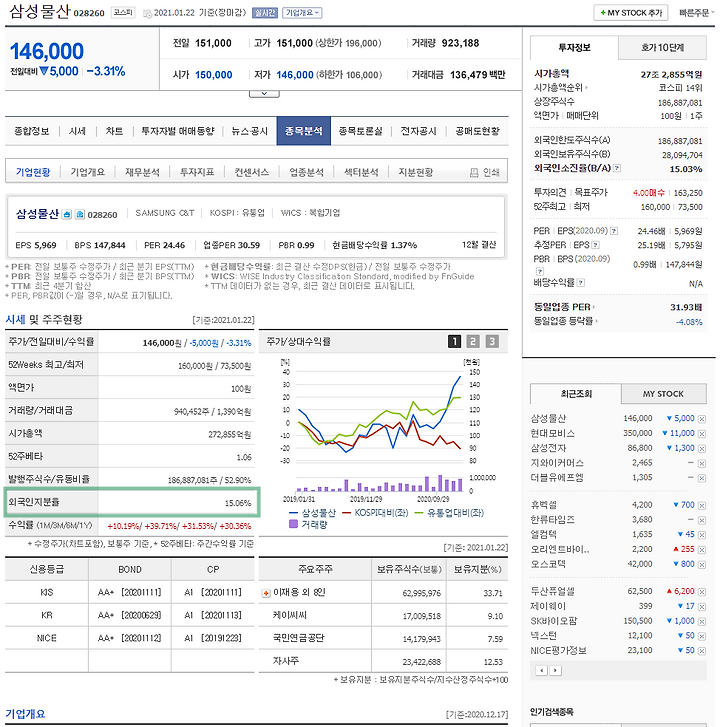Open the 종목토론실 tab
The width and height of the screenshot is (720, 727).
coord(361,131)
